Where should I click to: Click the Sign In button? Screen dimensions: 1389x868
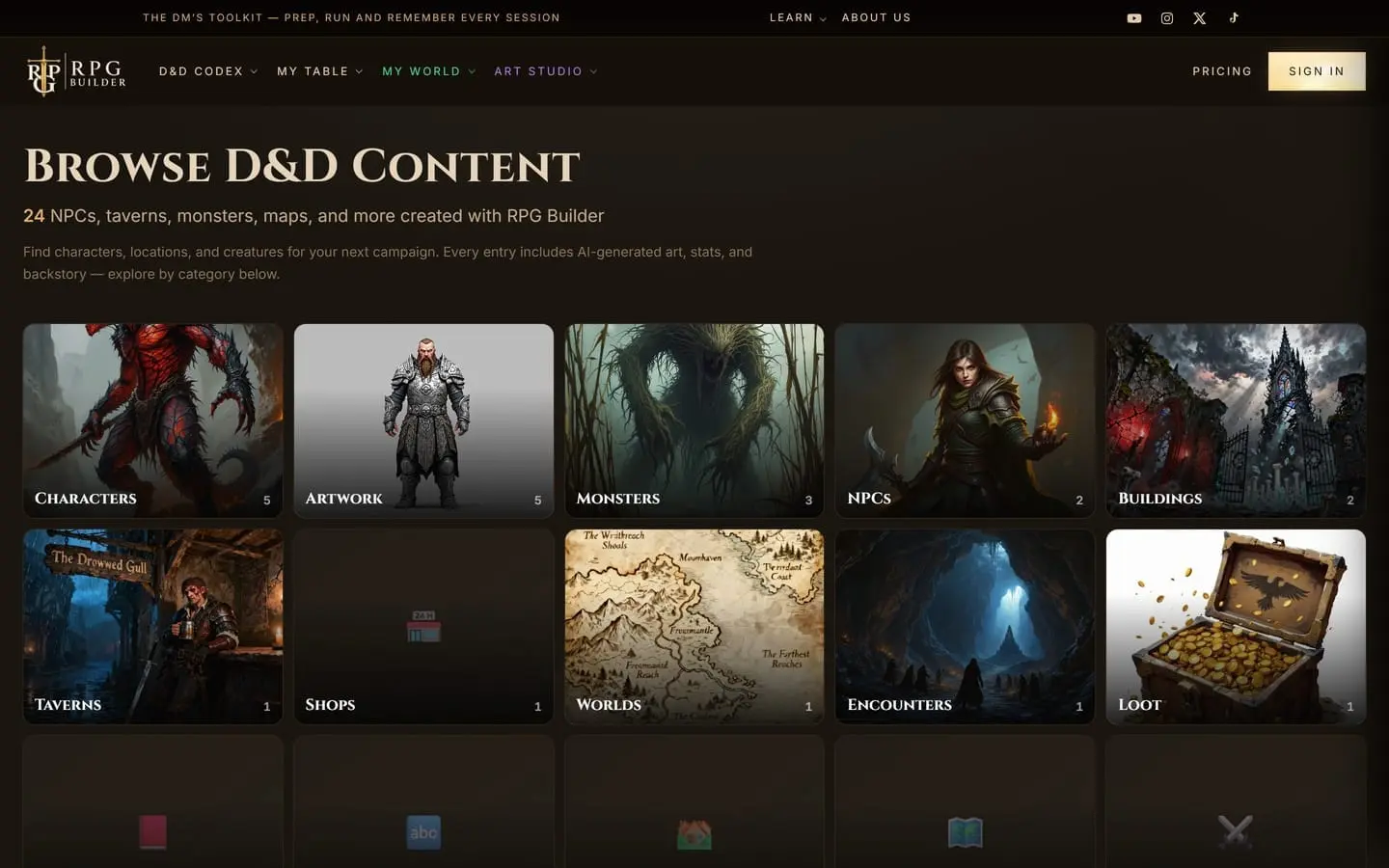[x=1317, y=71]
